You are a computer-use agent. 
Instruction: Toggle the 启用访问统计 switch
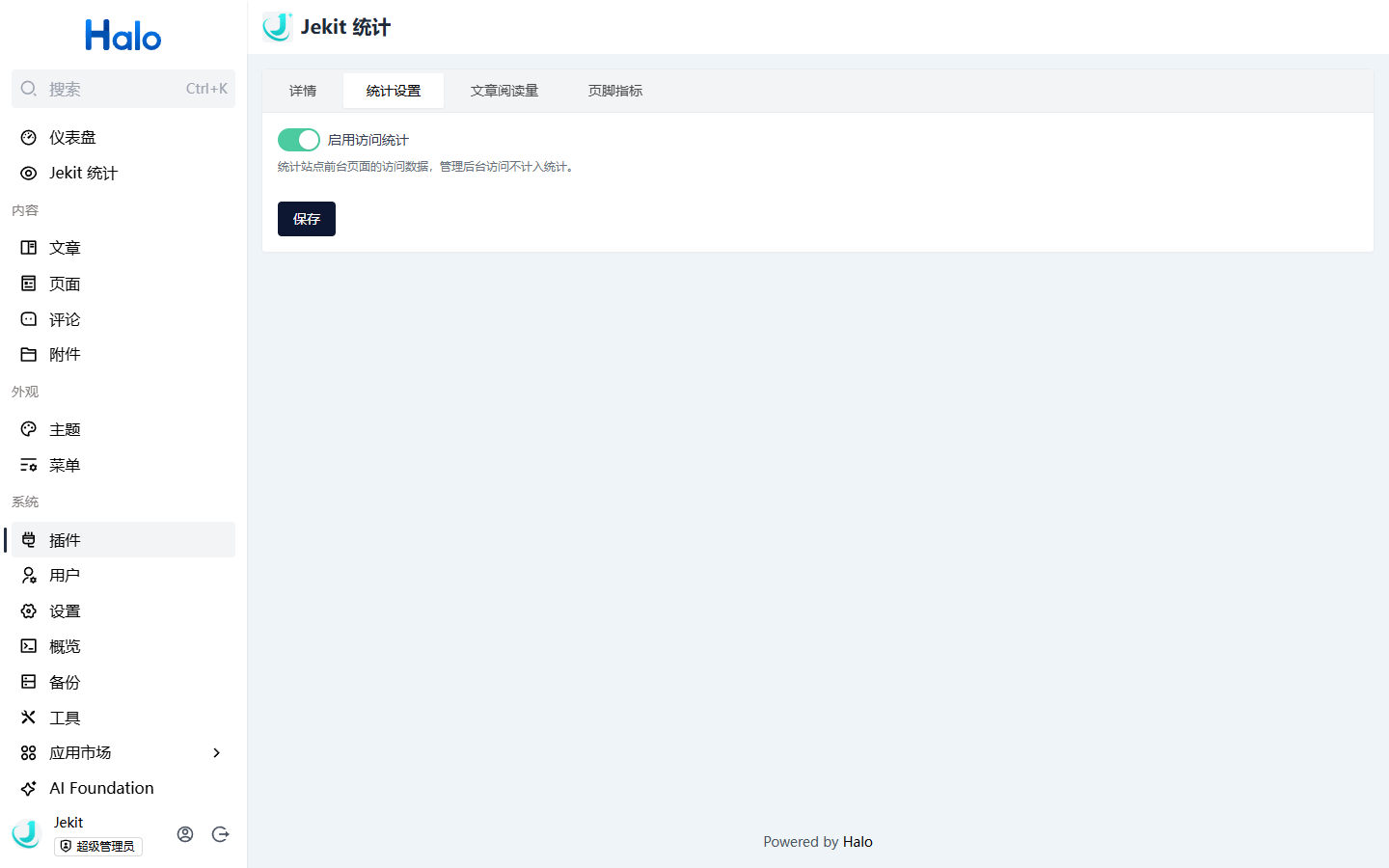pos(299,140)
